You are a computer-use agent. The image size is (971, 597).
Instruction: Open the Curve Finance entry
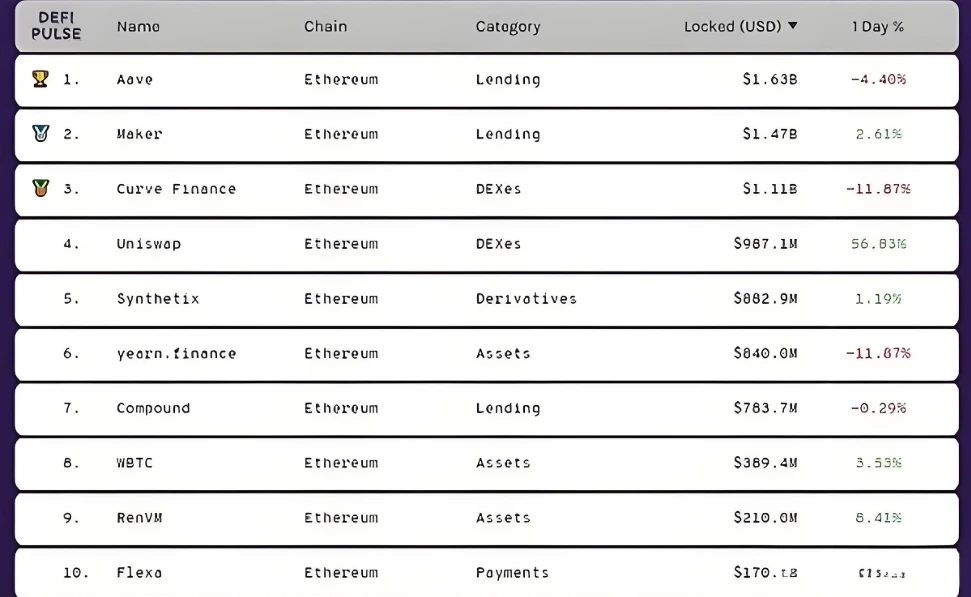coord(176,189)
